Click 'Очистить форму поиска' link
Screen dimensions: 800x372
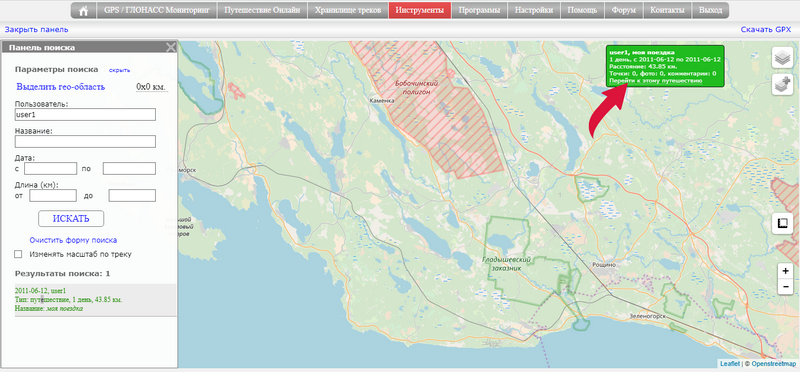[73, 240]
